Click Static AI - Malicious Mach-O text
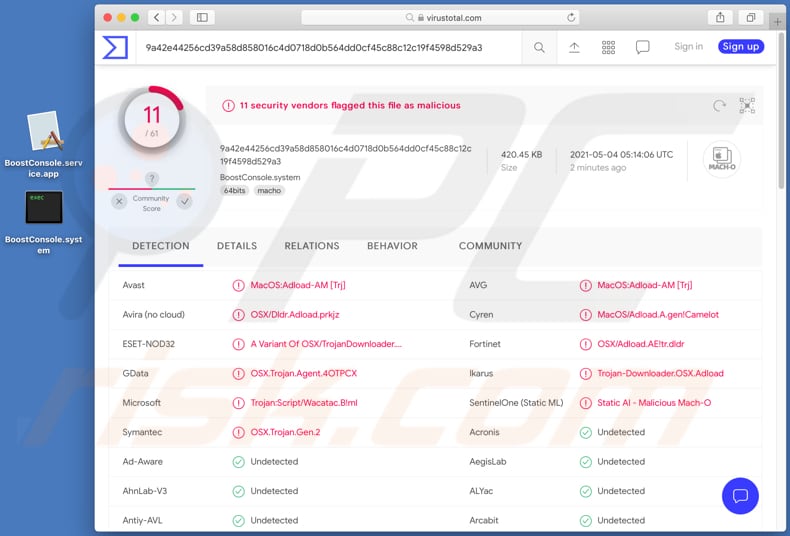Viewport: 790px width, 536px height. click(654, 403)
